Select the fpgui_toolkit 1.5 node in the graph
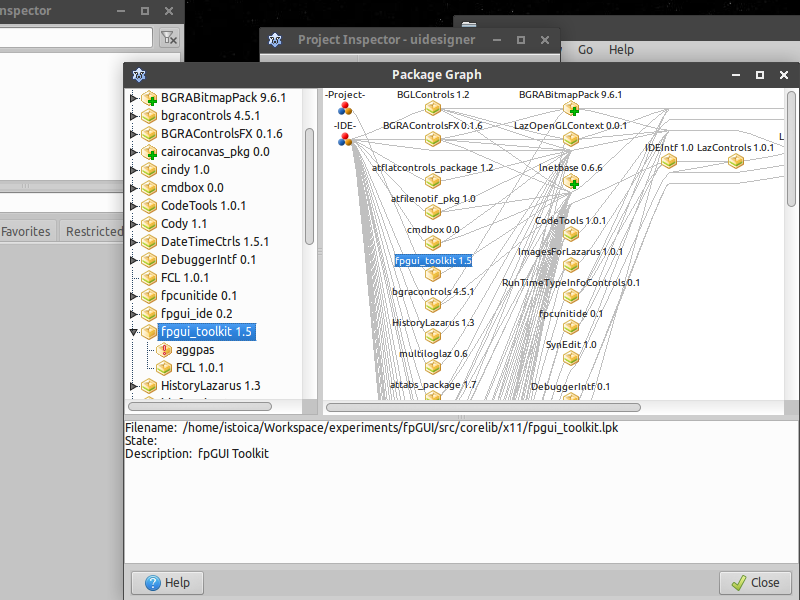Image resolution: width=800 pixels, height=600 pixels. pos(432,260)
